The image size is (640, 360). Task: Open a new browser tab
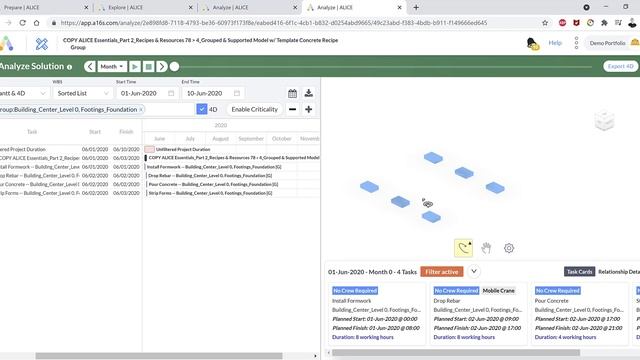tap(416, 7)
